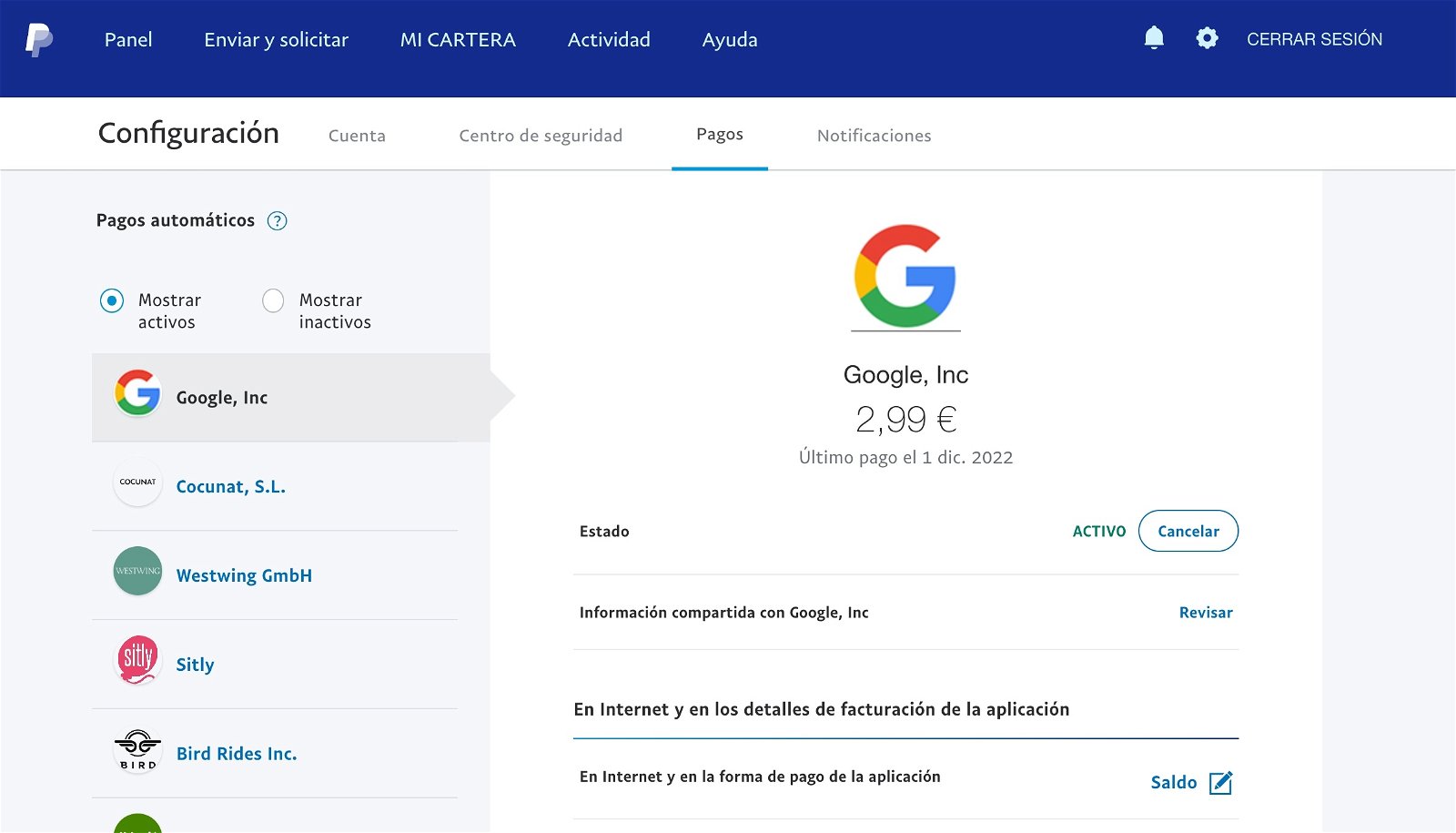Click the Cocunat logo icon
Image resolution: width=1456 pixels, height=833 pixels.
pyautogui.click(x=137, y=482)
